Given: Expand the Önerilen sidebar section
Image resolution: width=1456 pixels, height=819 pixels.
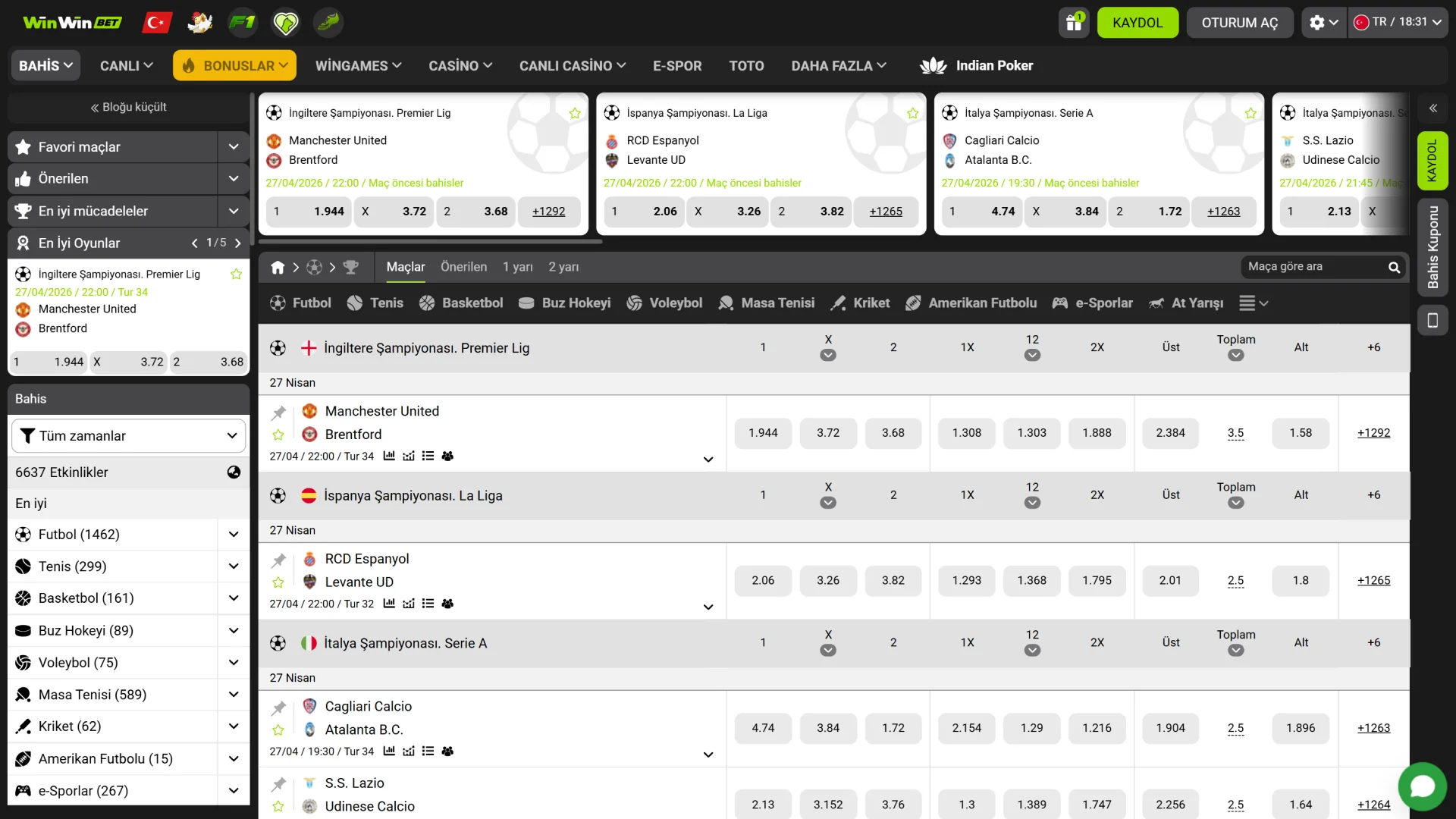Looking at the screenshot, I should pyautogui.click(x=234, y=179).
